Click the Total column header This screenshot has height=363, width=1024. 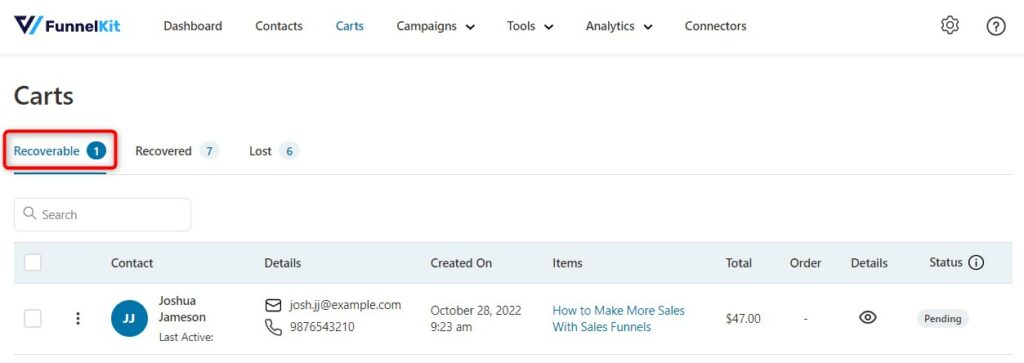pyautogui.click(x=739, y=263)
